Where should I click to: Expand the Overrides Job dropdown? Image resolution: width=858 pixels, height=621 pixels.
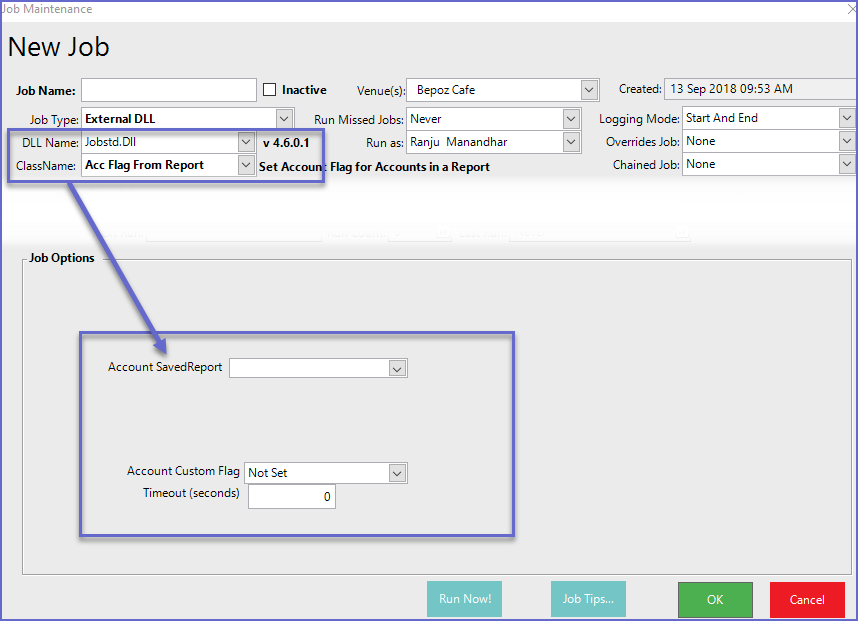[x=847, y=141]
